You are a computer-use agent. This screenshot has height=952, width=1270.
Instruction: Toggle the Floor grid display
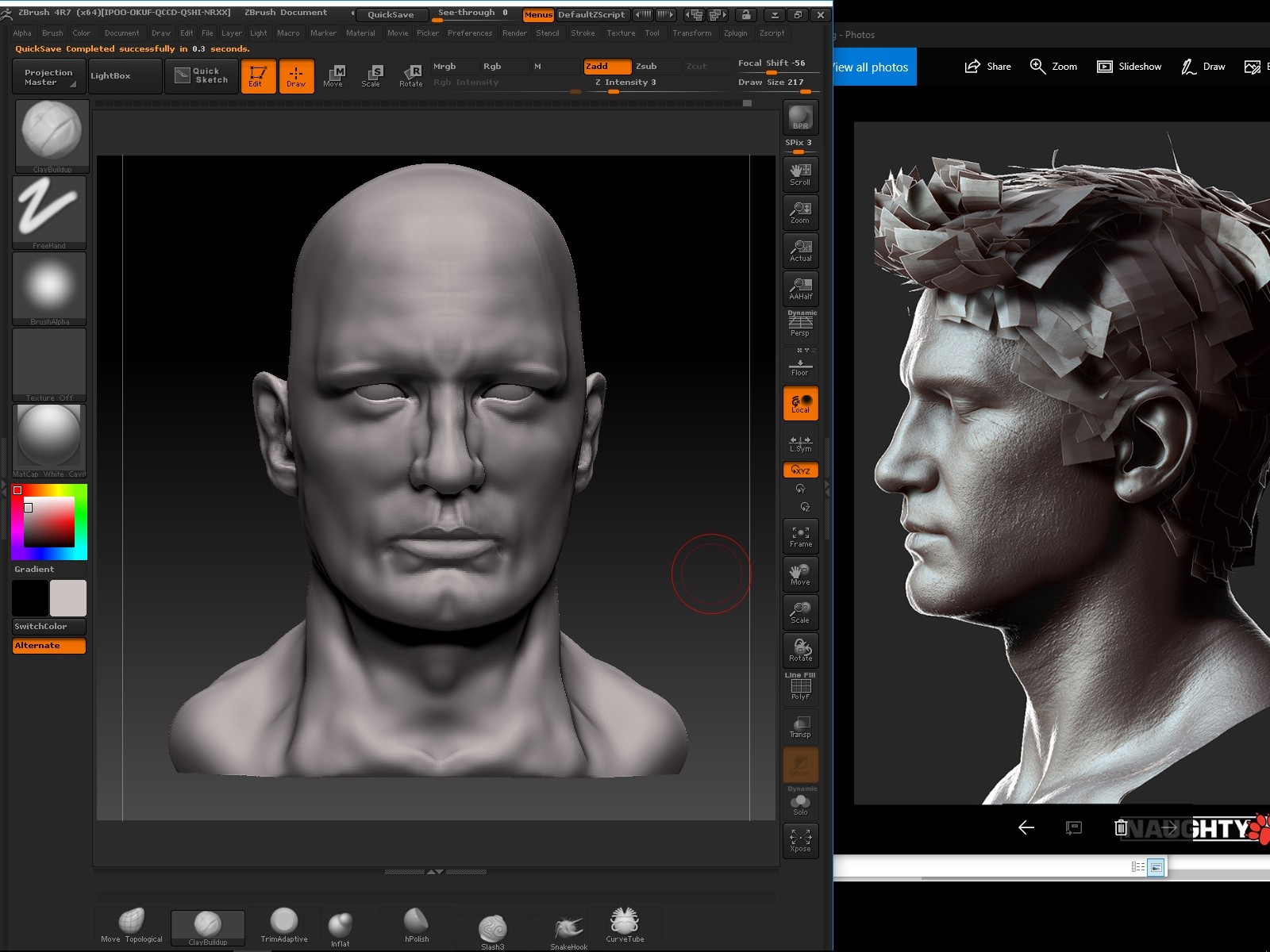pos(799,366)
